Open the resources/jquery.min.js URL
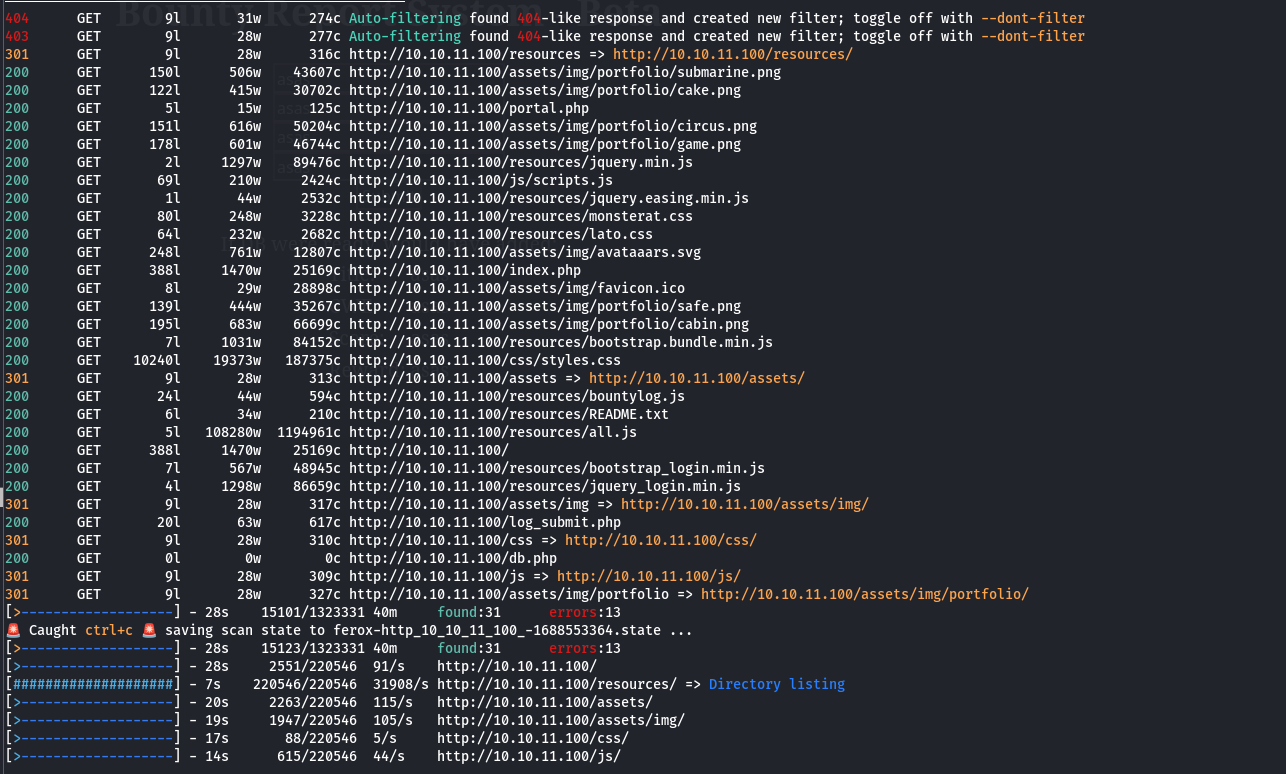This screenshot has width=1286, height=774. point(521,162)
